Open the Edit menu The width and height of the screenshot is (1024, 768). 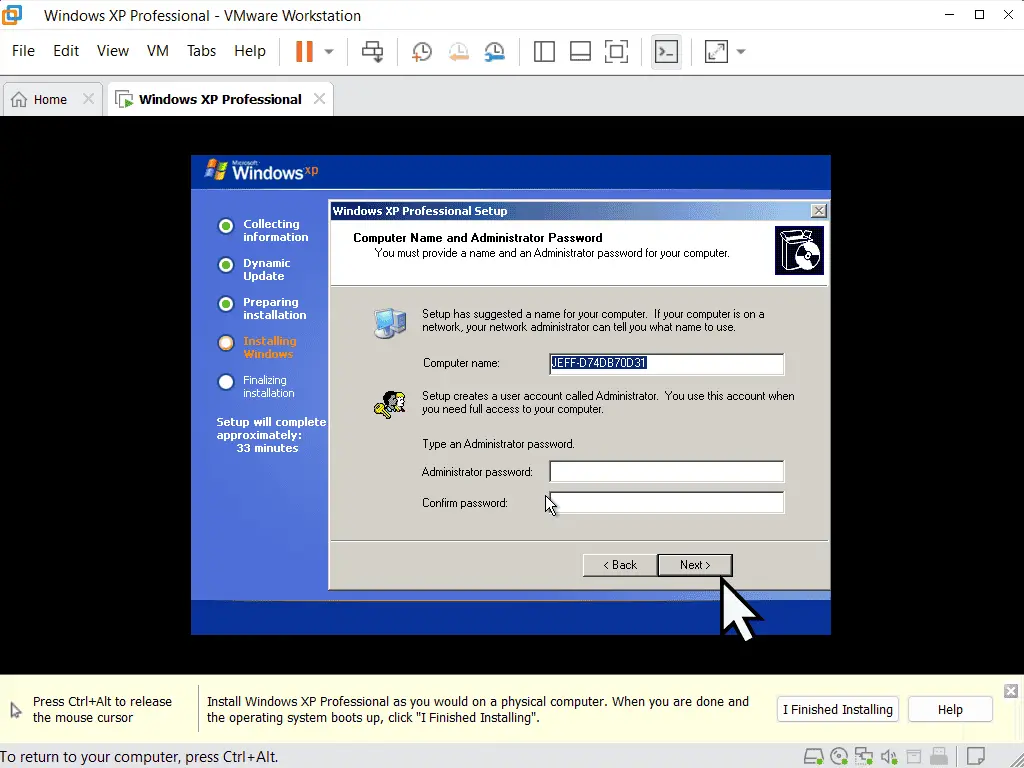tap(66, 51)
